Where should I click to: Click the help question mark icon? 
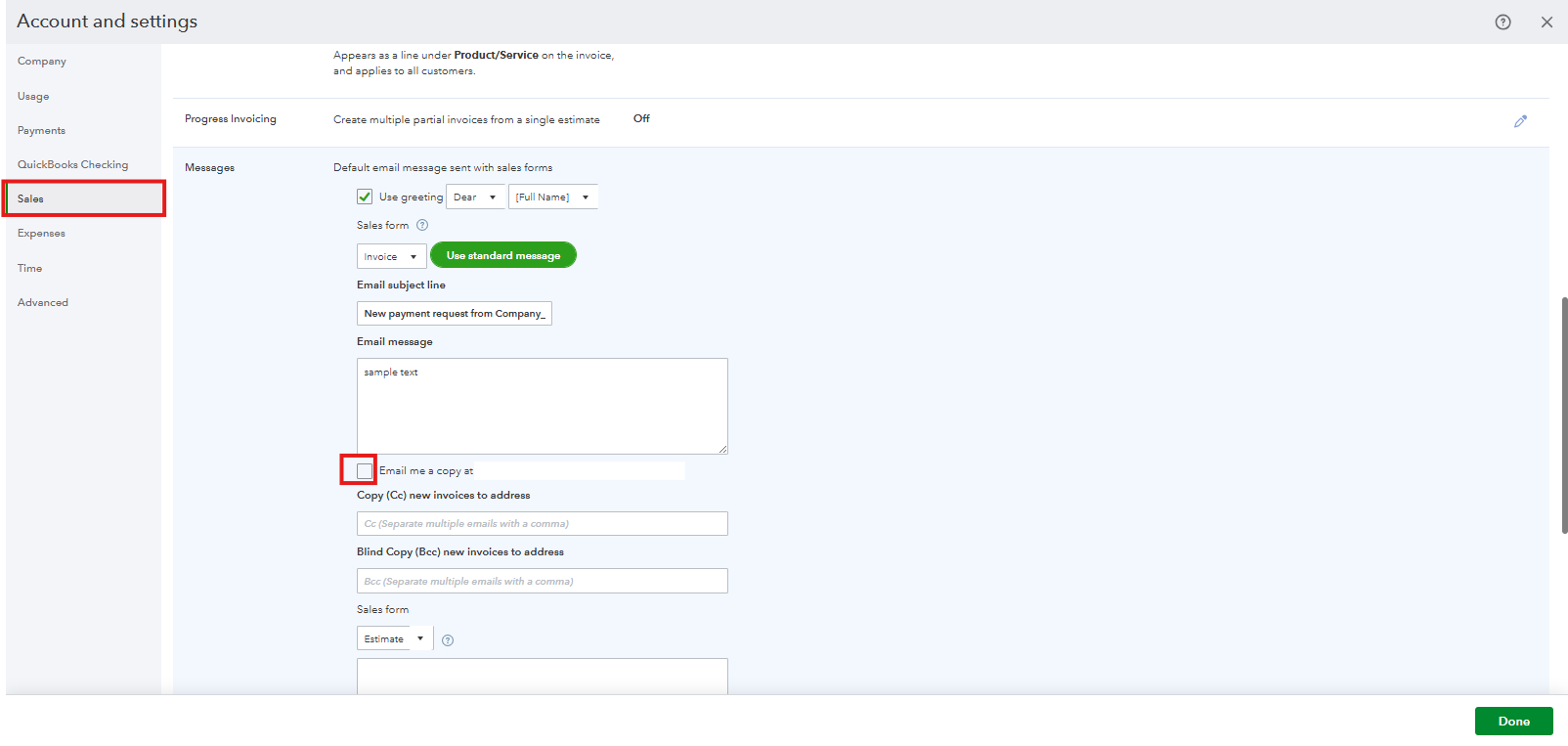pyautogui.click(x=1503, y=22)
